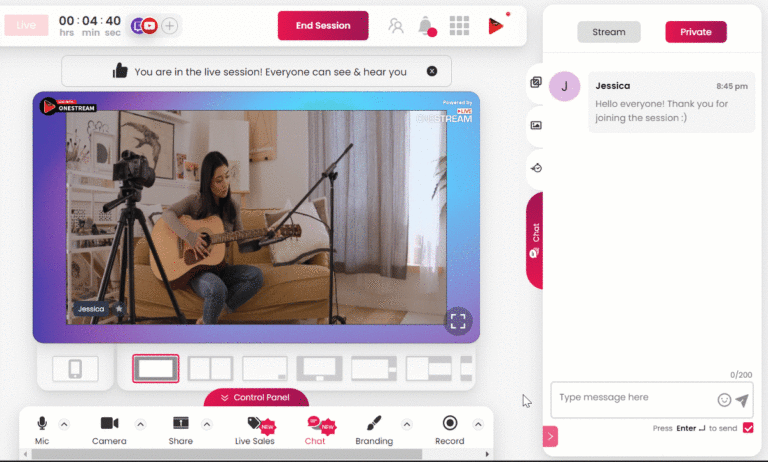
Task: Open the image media side panel icon
Action: coord(536,125)
